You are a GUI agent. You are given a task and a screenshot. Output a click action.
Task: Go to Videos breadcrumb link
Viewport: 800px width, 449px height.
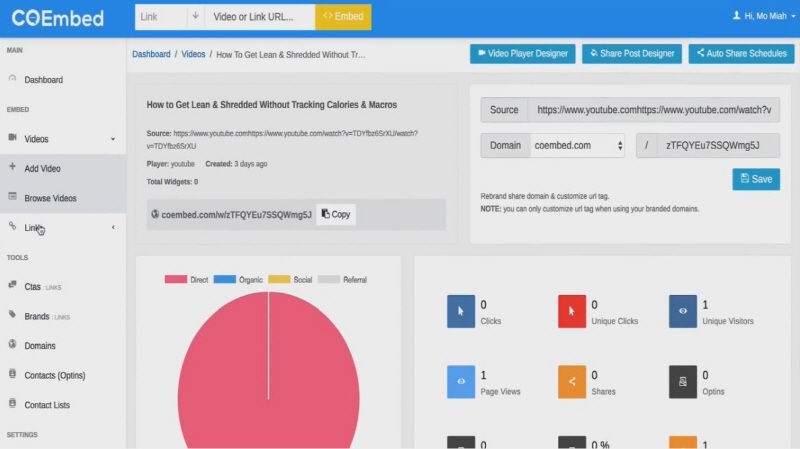193,54
